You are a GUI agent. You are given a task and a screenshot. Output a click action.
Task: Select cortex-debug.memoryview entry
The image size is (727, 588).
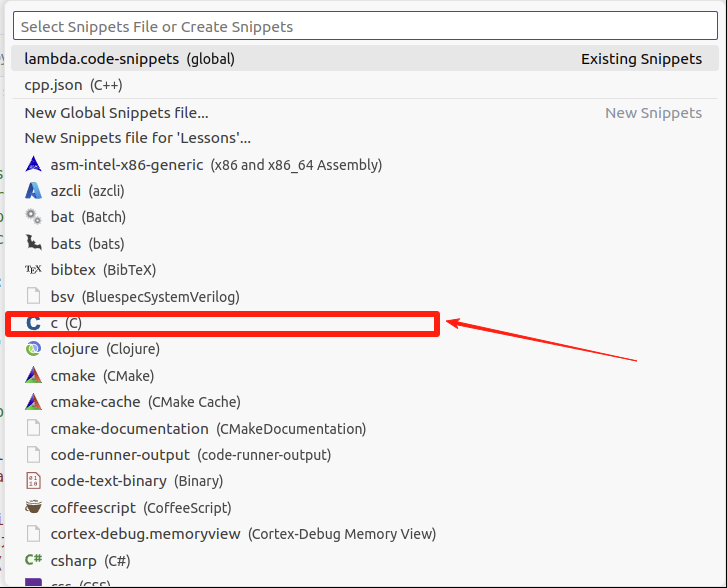click(x=365, y=534)
